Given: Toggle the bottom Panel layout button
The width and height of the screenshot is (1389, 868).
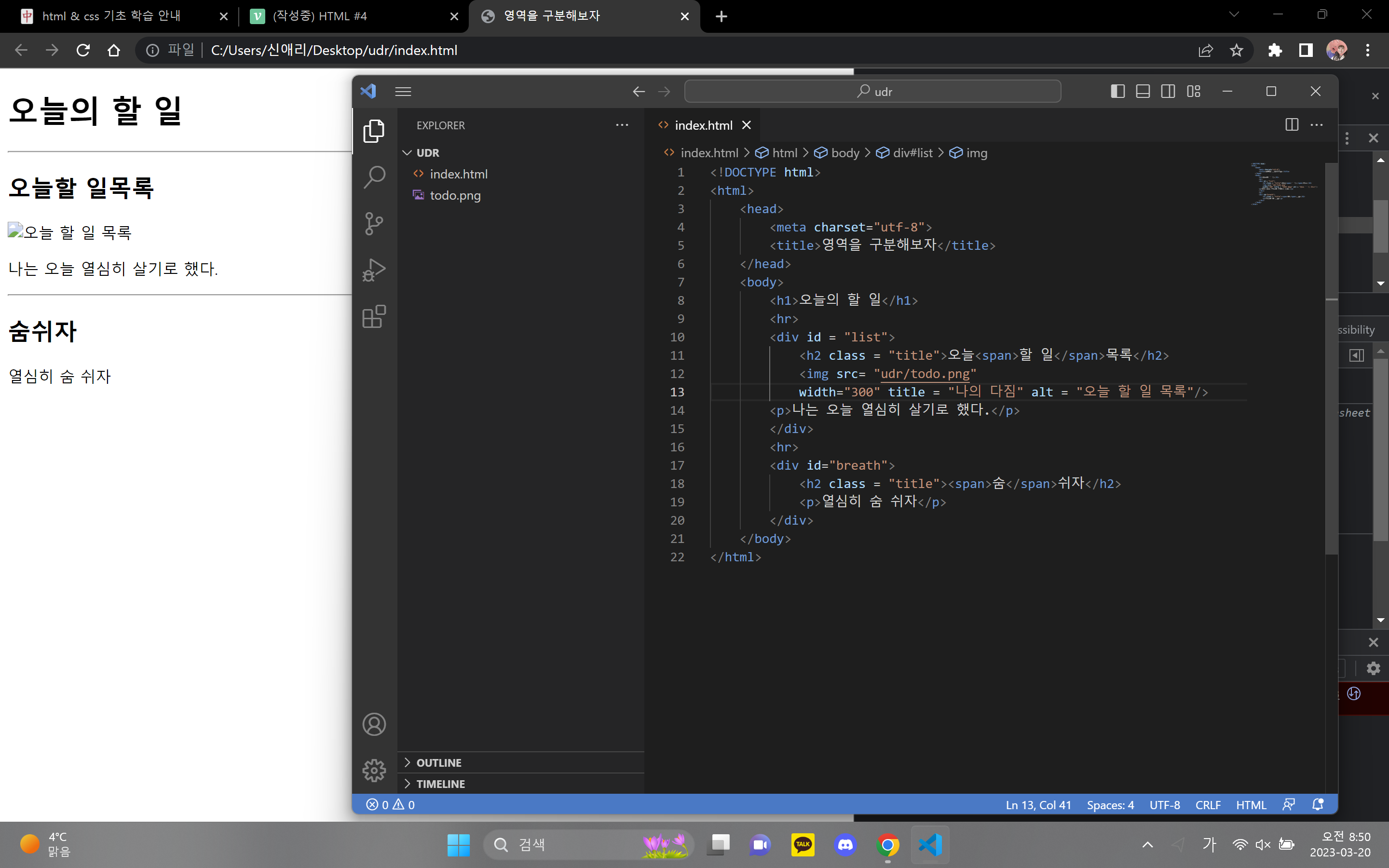Looking at the screenshot, I should (1142, 91).
